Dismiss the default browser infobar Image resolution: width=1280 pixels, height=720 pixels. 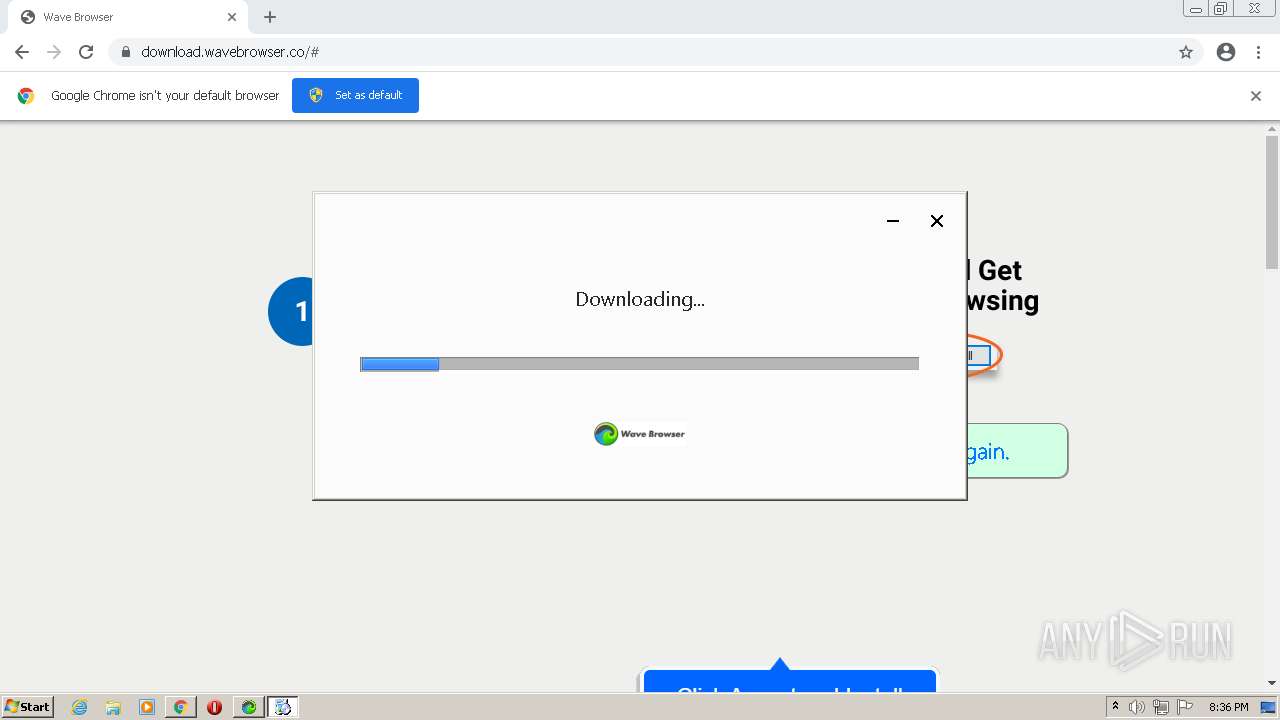[x=1256, y=96]
